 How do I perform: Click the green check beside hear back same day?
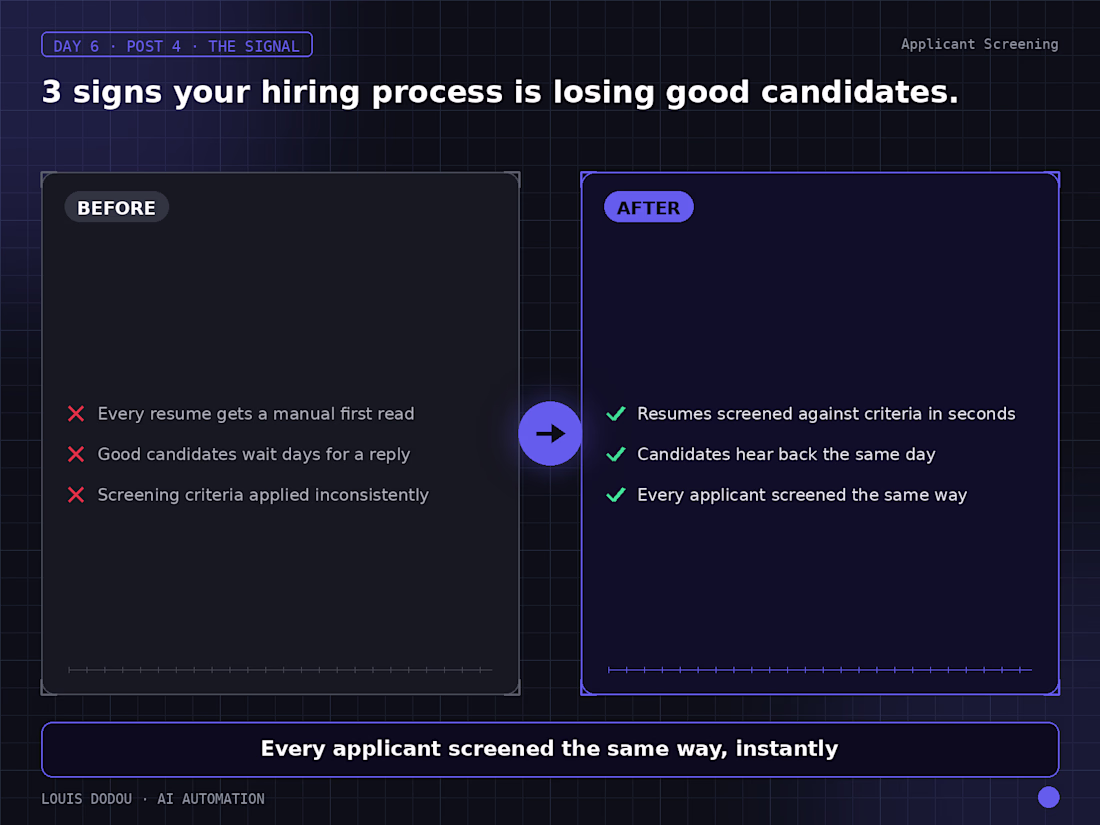pos(615,455)
